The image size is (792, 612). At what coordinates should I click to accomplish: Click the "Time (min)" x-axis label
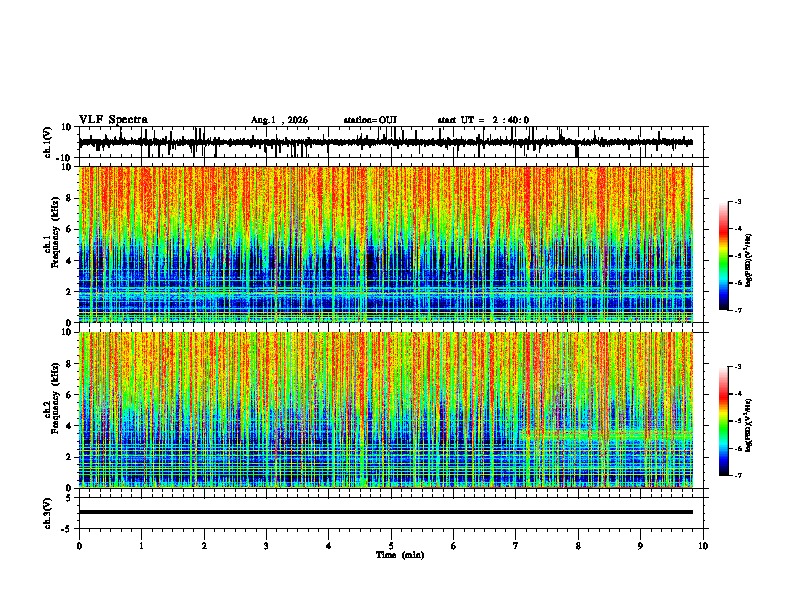(400, 555)
